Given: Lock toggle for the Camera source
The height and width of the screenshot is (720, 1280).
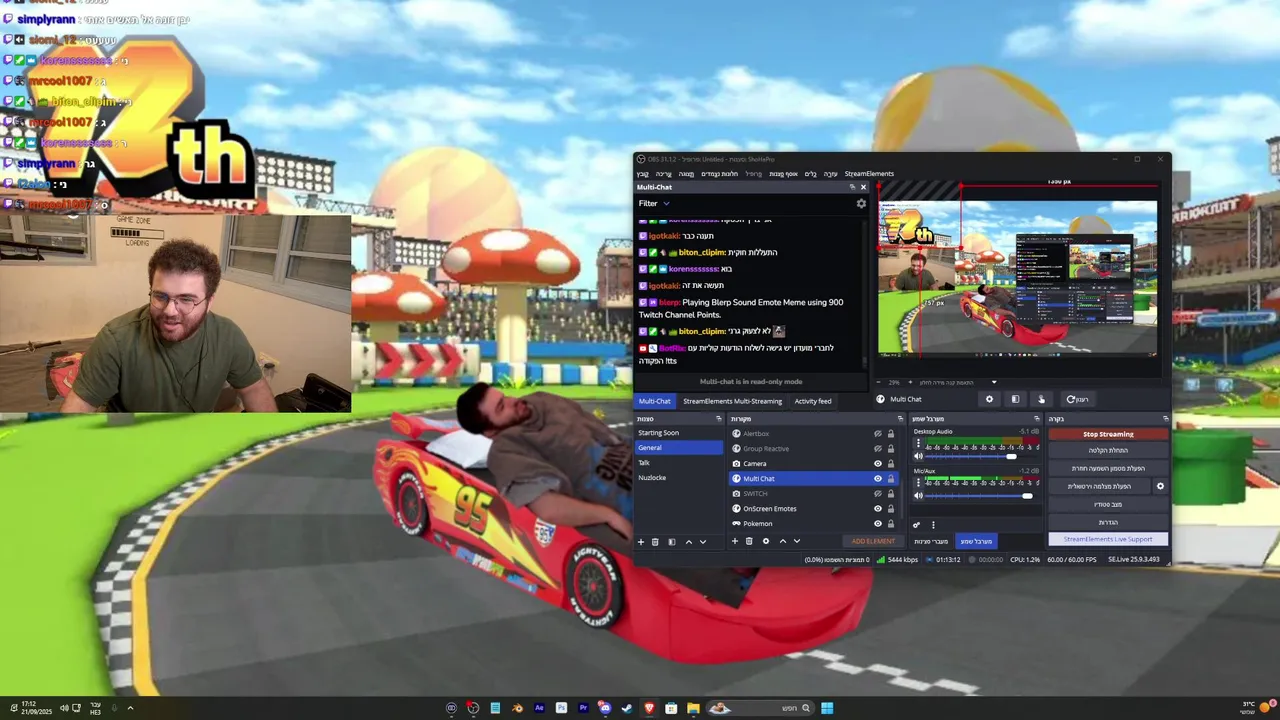Looking at the screenshot, I should pyautogui.click(x=891, y=464).
